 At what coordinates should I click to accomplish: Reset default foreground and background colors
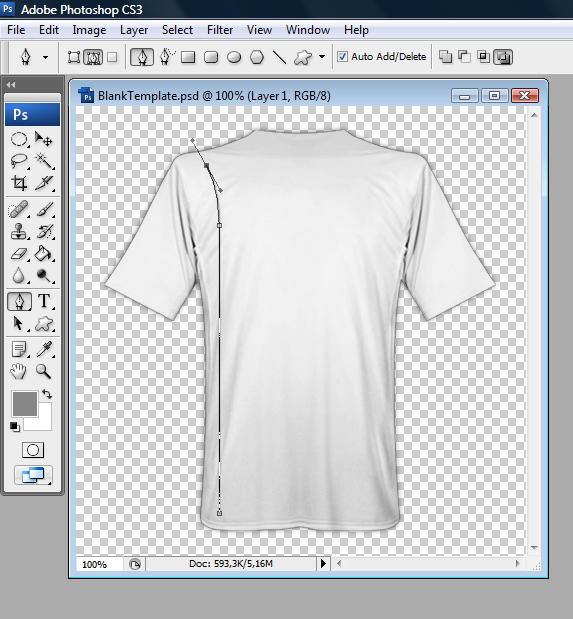click(x=15, y=426)
